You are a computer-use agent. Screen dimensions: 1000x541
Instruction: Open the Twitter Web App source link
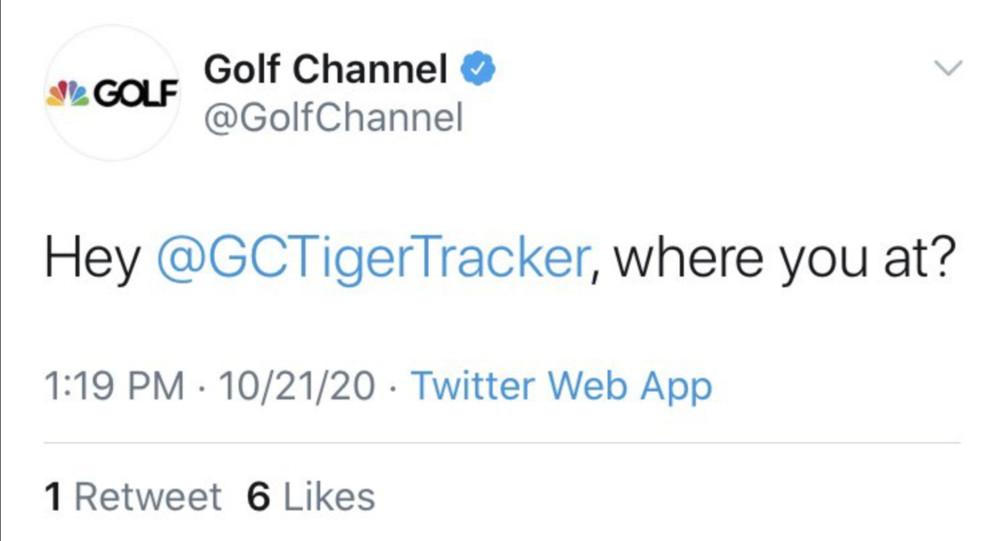561,387
